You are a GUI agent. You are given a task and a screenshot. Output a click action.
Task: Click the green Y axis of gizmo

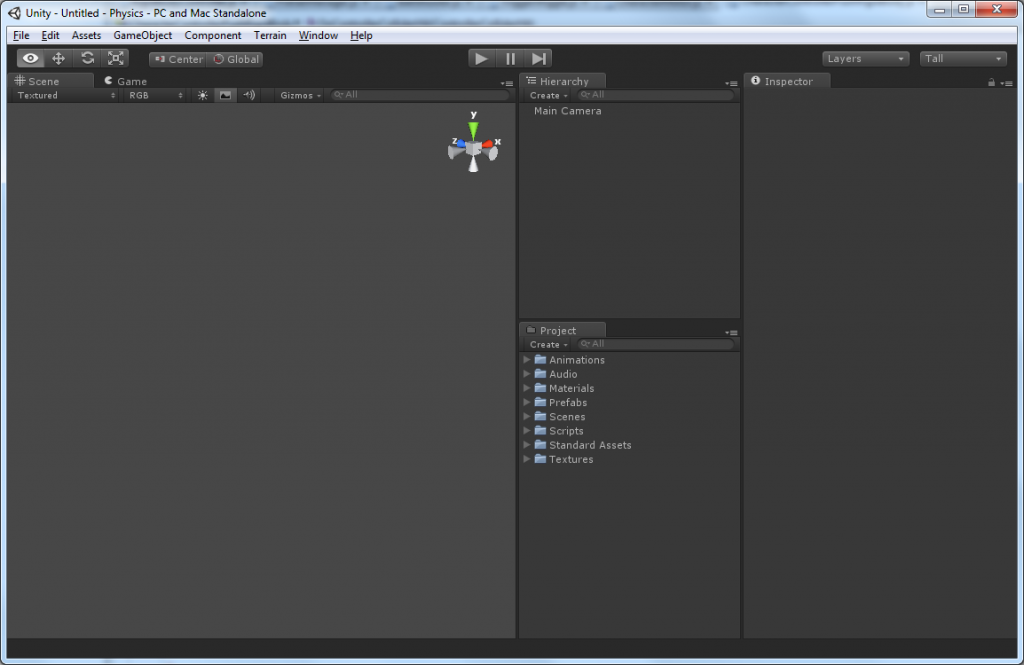[x=473, y=129]
